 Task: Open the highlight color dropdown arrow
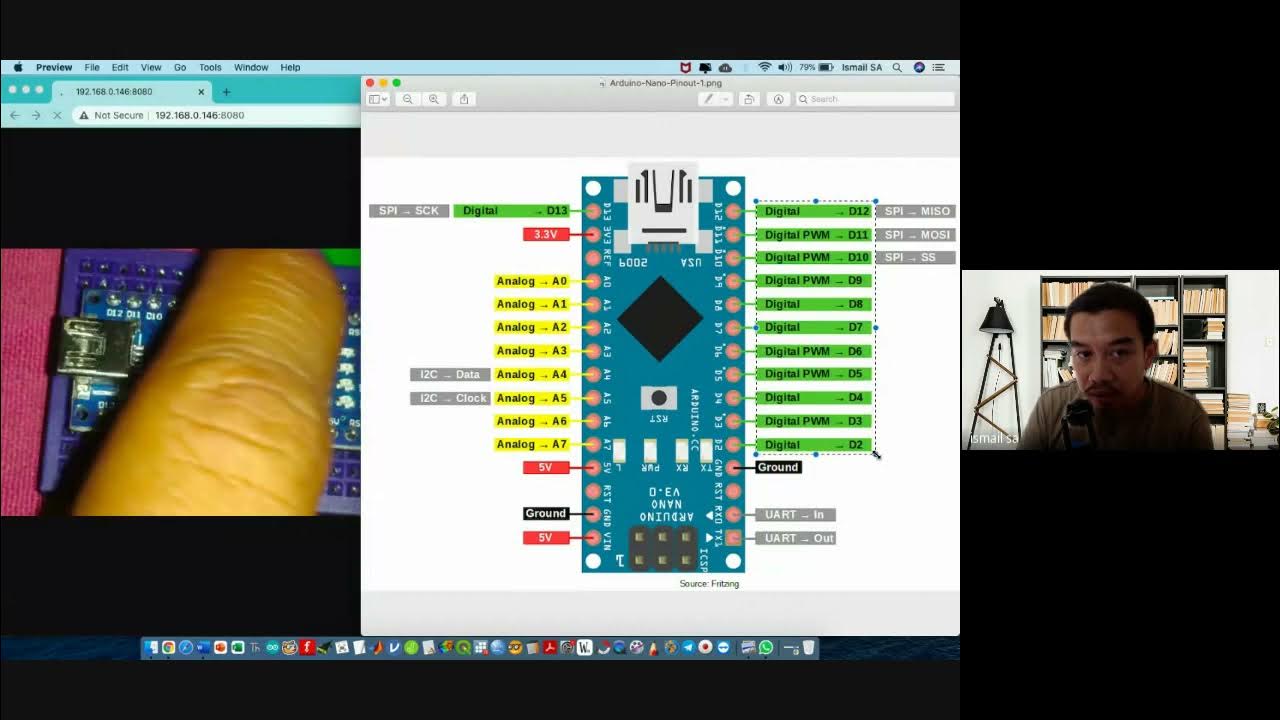[x=725, y=99]
